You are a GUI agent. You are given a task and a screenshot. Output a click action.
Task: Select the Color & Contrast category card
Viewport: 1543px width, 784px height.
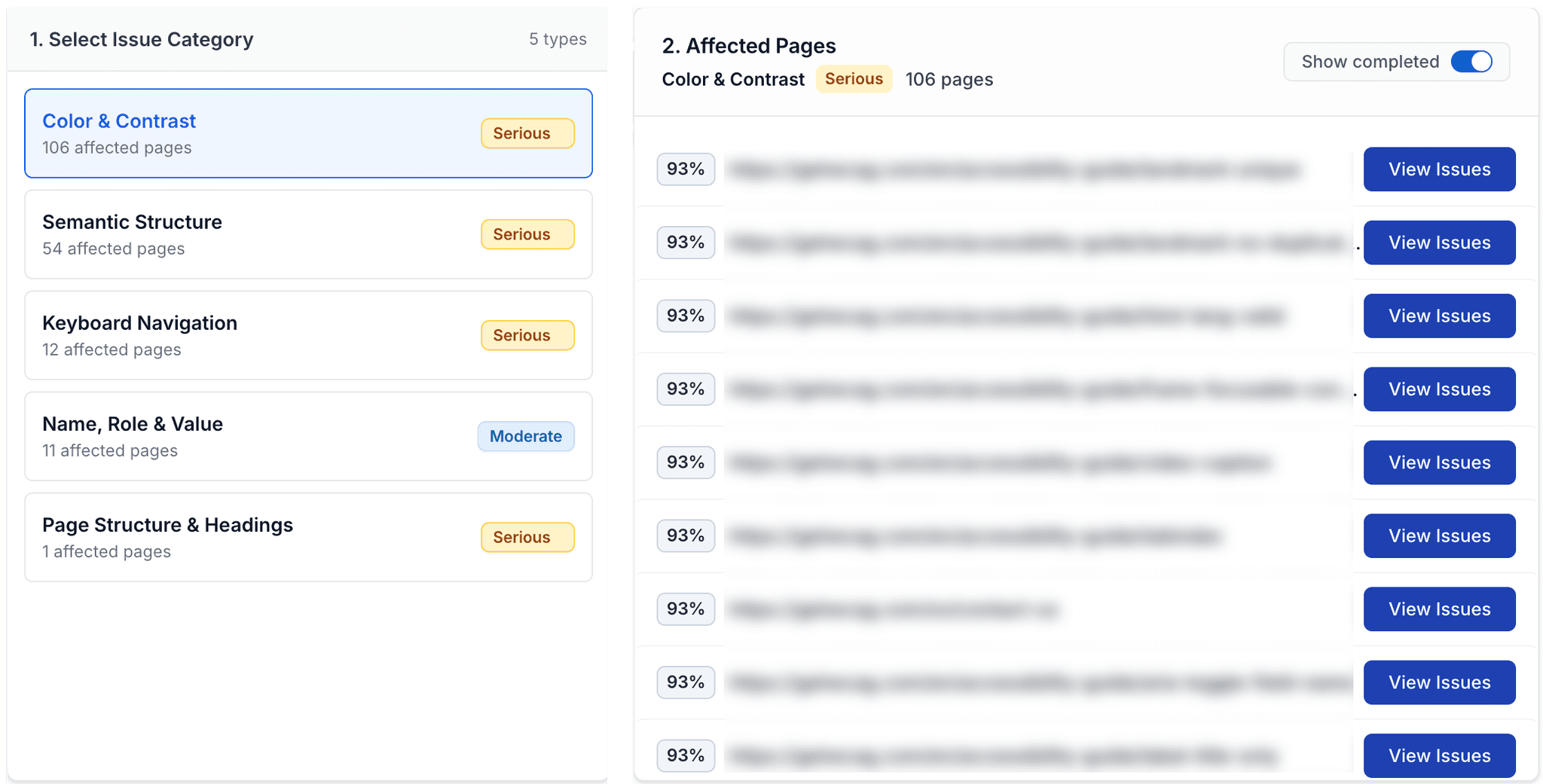click(307, 133)
